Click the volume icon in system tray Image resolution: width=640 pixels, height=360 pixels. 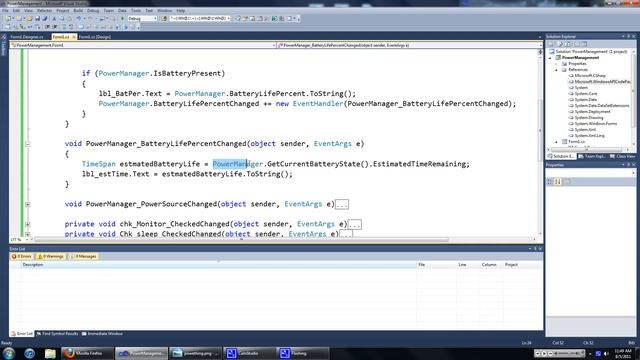tap(606, 353)
